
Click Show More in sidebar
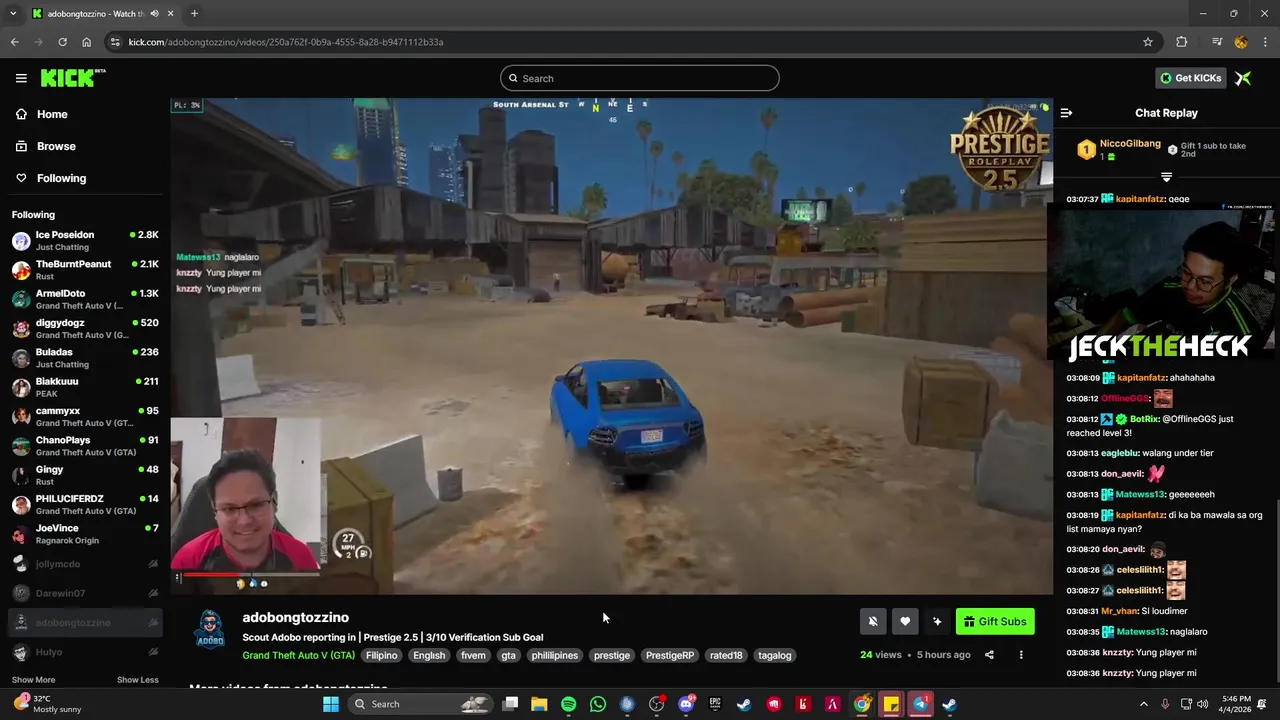[33, 680]
